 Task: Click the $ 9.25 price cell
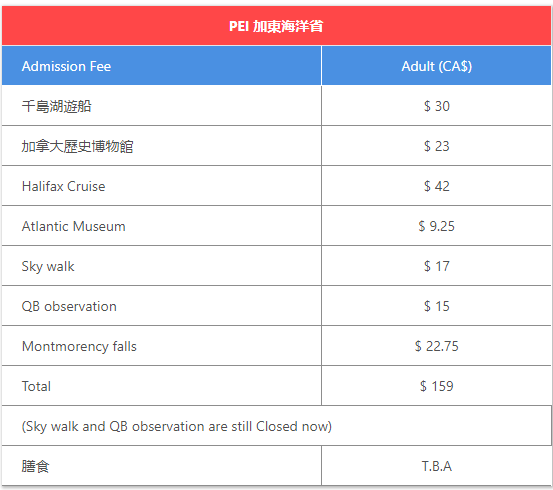pos(437,226)
